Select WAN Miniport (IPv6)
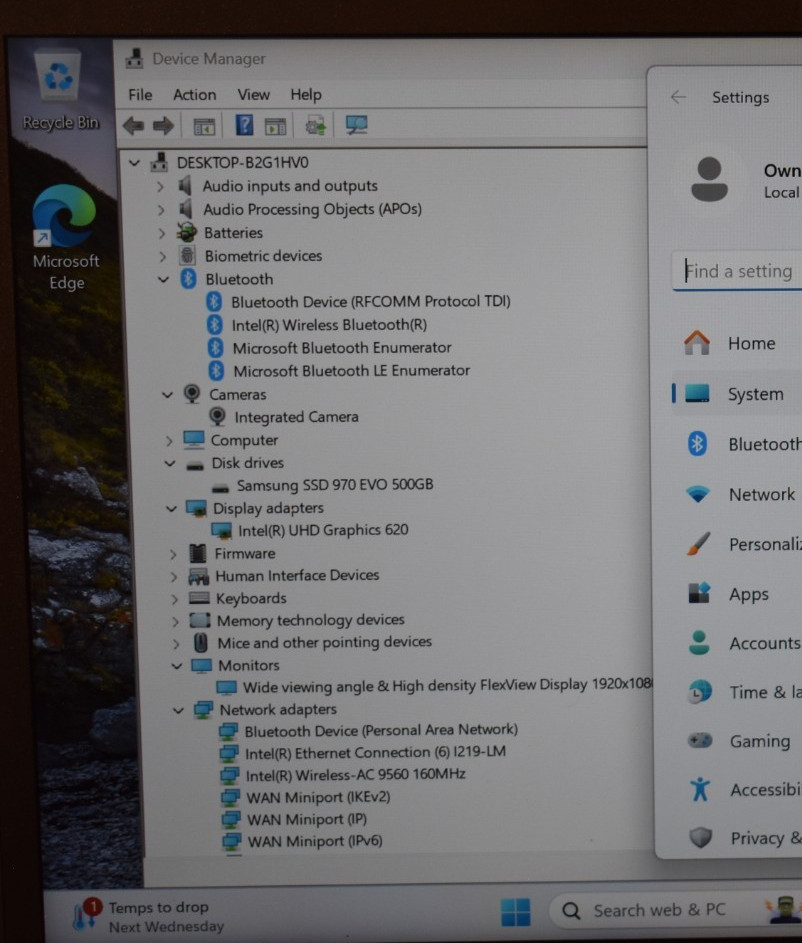Screen dimensions: 802x943 315,841
